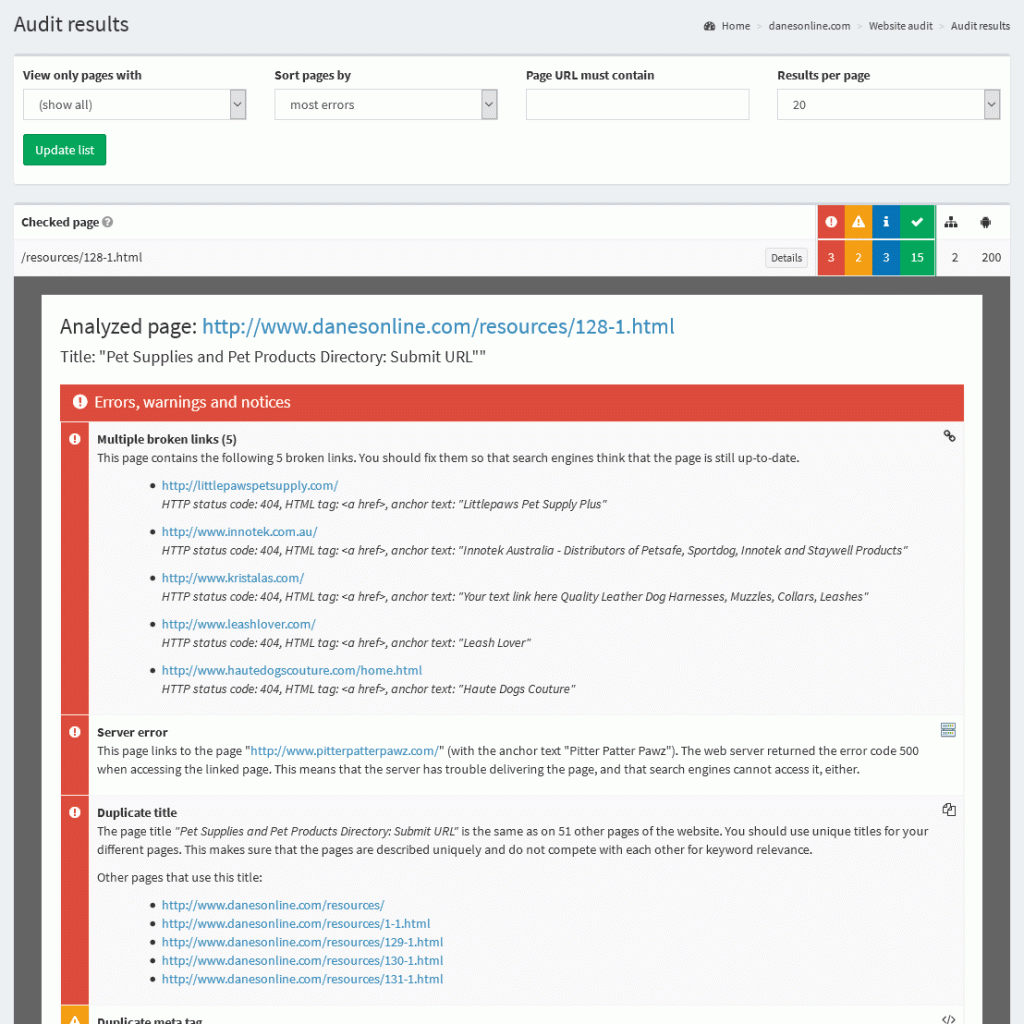
Task: Open resources/131-1.html duplicate link
Action: coord(302,979)
